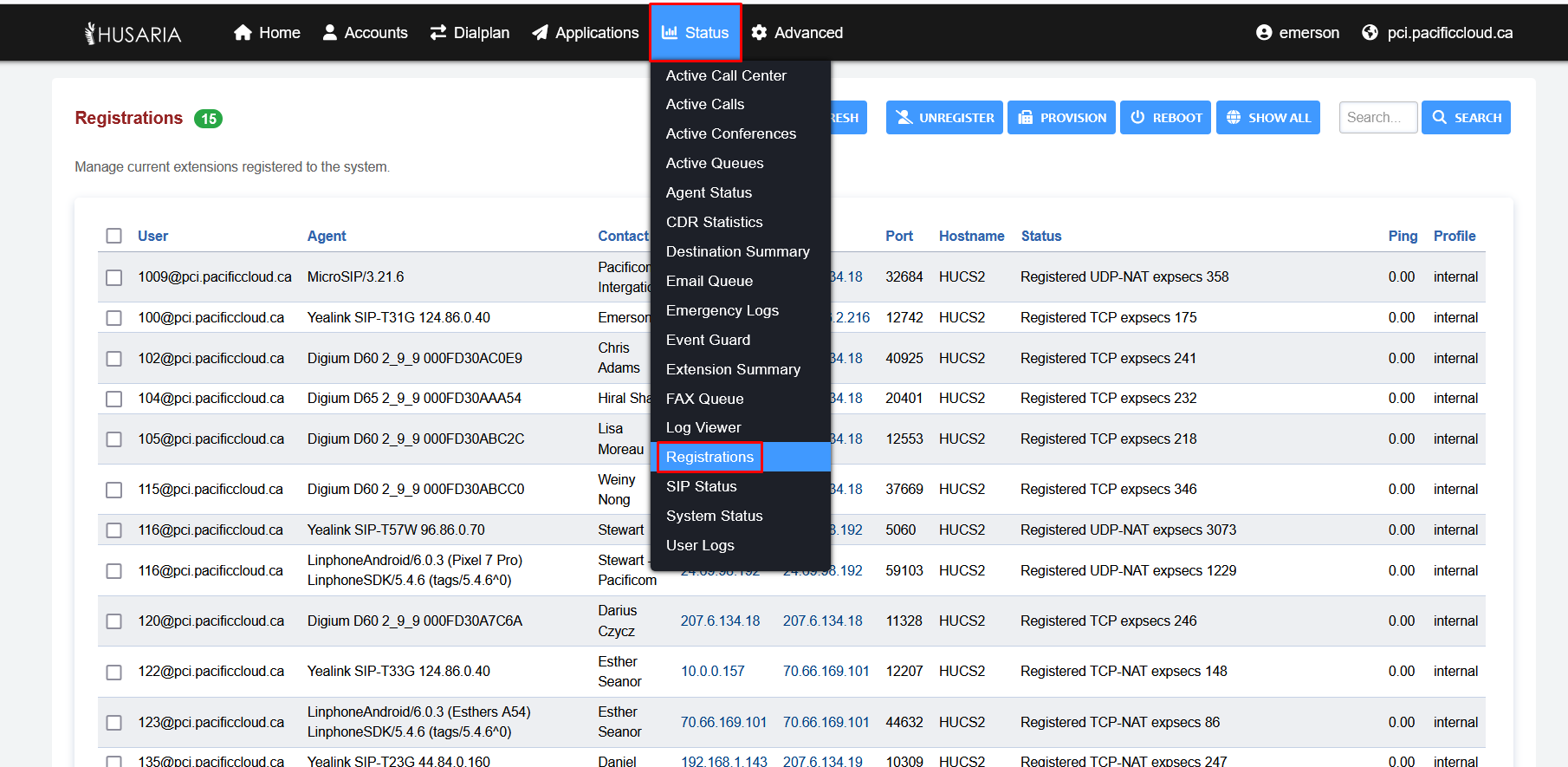The width and height of the screenshot is (1568, 767).
Task: Click the Home house icon
Action: (243, 33)
